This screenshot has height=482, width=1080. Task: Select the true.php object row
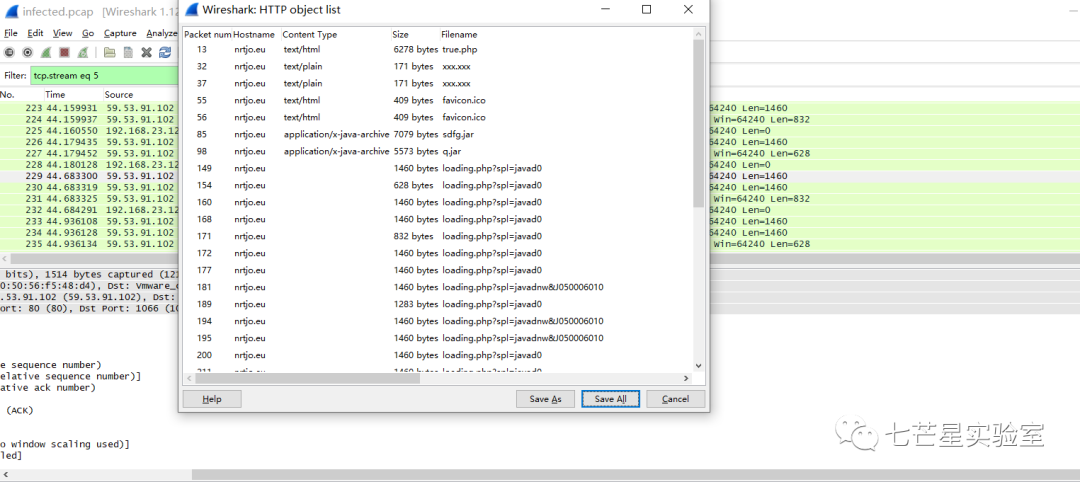click(437, 50)
